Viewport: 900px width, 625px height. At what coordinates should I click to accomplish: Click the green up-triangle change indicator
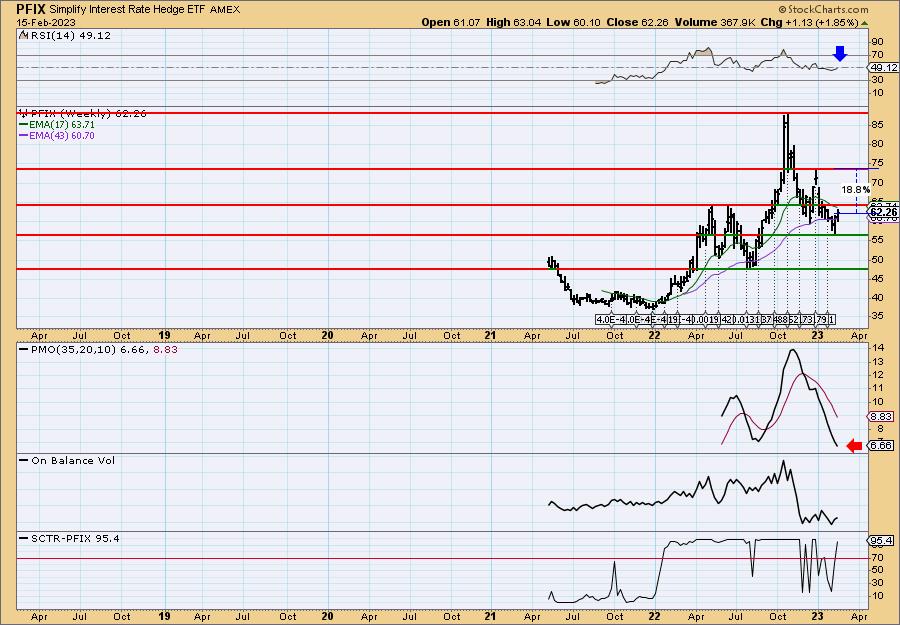click(864, 23)
